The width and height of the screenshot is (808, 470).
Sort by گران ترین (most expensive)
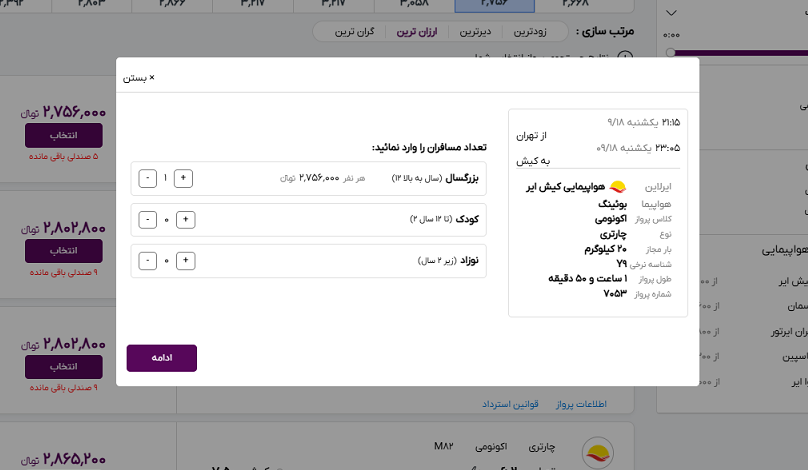(355, 31)
